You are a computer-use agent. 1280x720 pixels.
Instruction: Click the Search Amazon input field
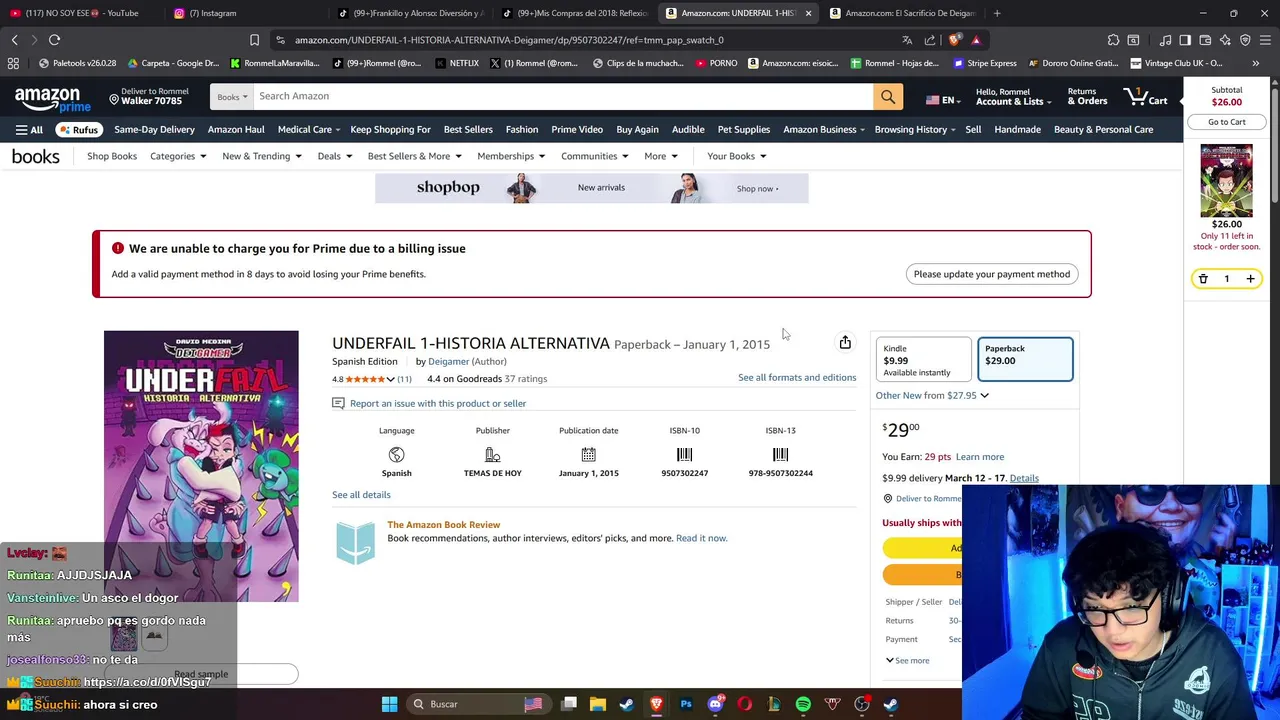(x=563, y=96)
